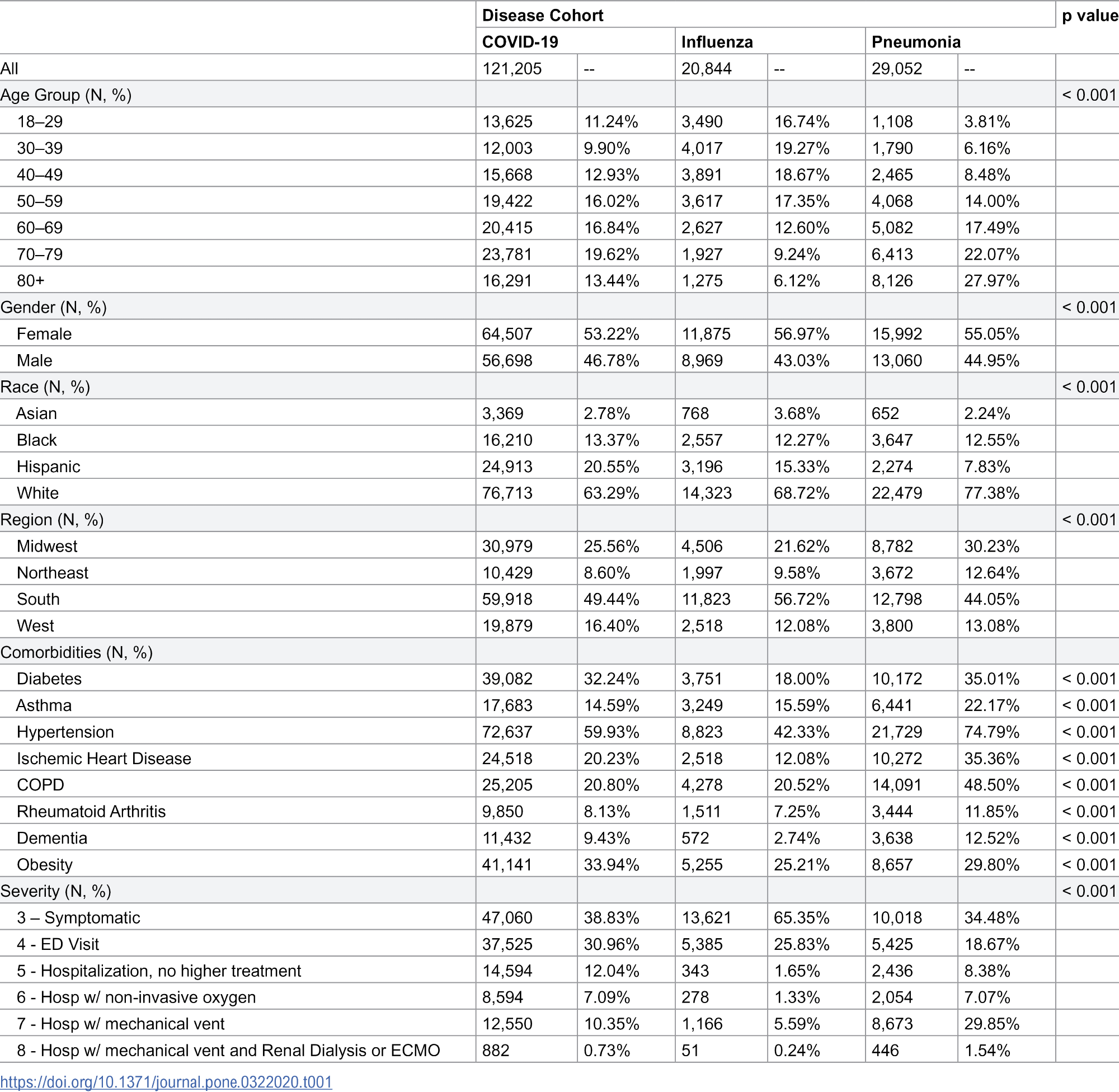Click the Disease Cohort column header
This screenshot has width=1119, height=1092.
[x=542, y=16]
